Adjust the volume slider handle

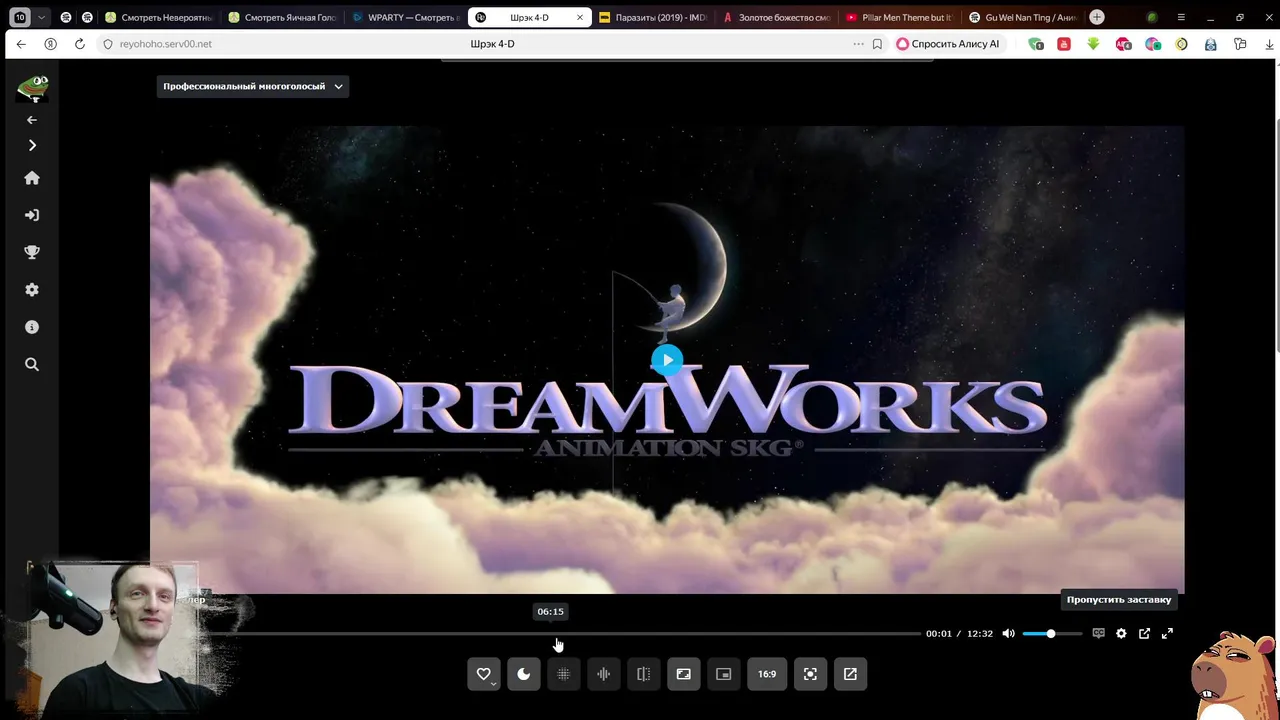pos(1051,633)
